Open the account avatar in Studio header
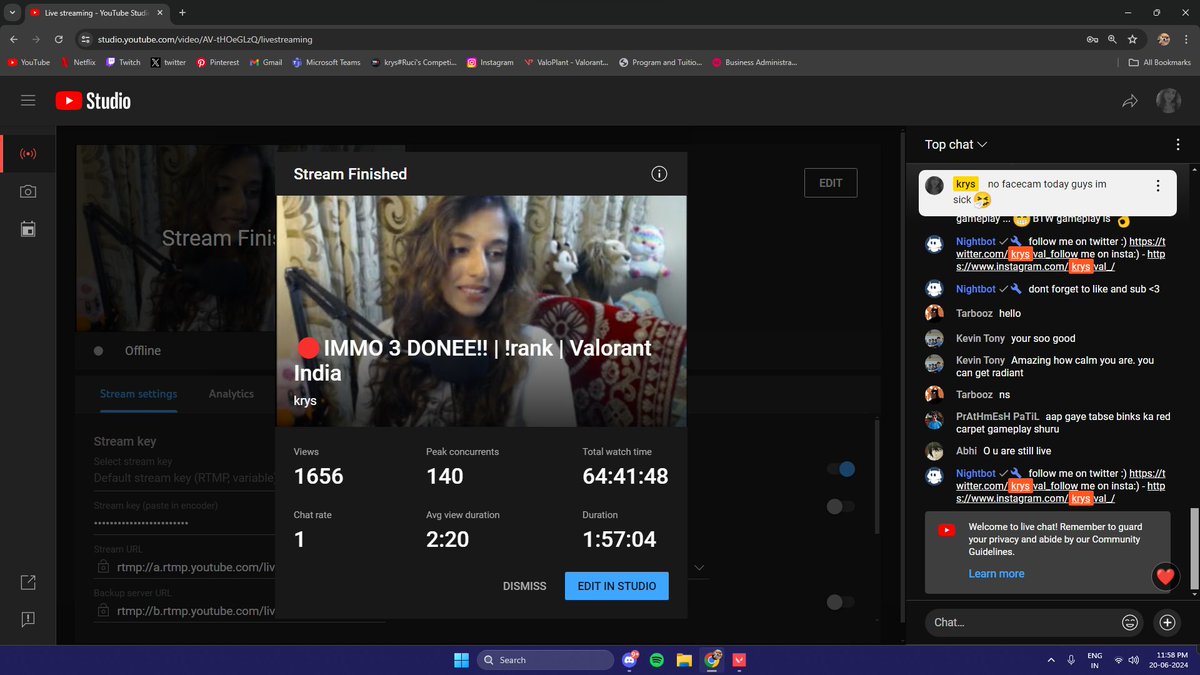Image resolution: width=1200 pixels, height=675 pixels. point(1168,100)
